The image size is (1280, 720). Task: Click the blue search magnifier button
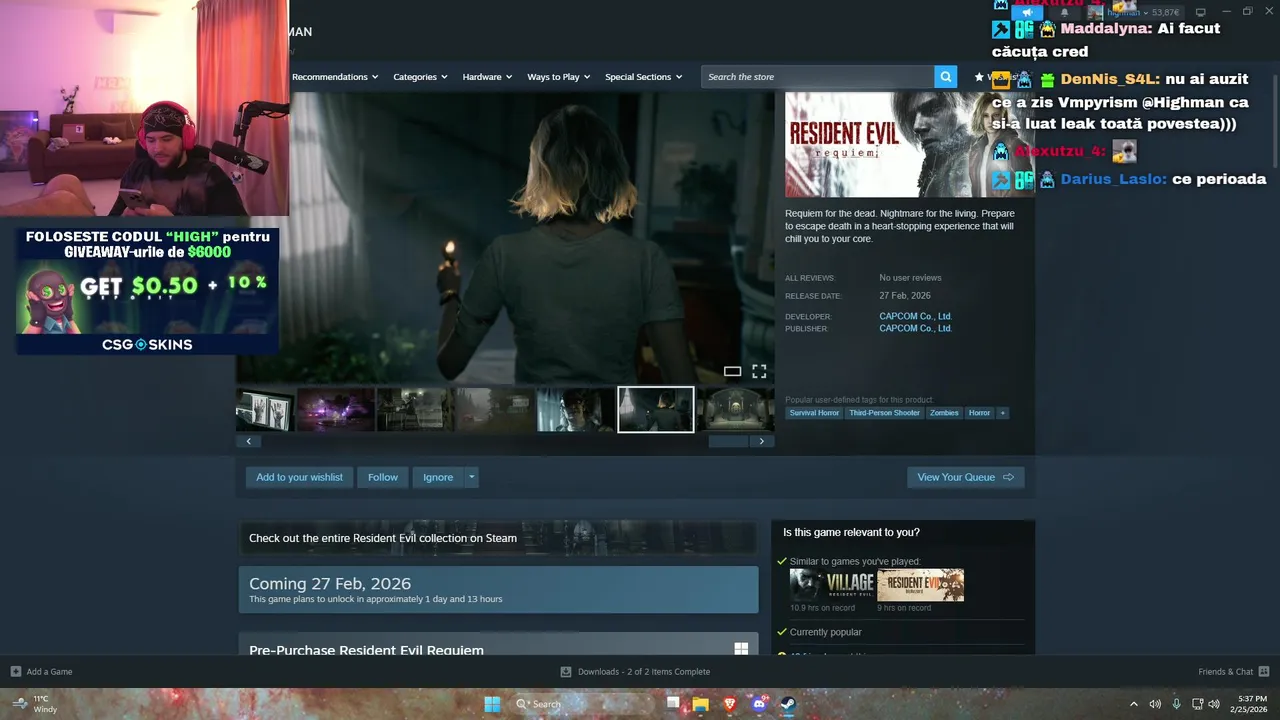pyautogui.click(x=945, y=77)
